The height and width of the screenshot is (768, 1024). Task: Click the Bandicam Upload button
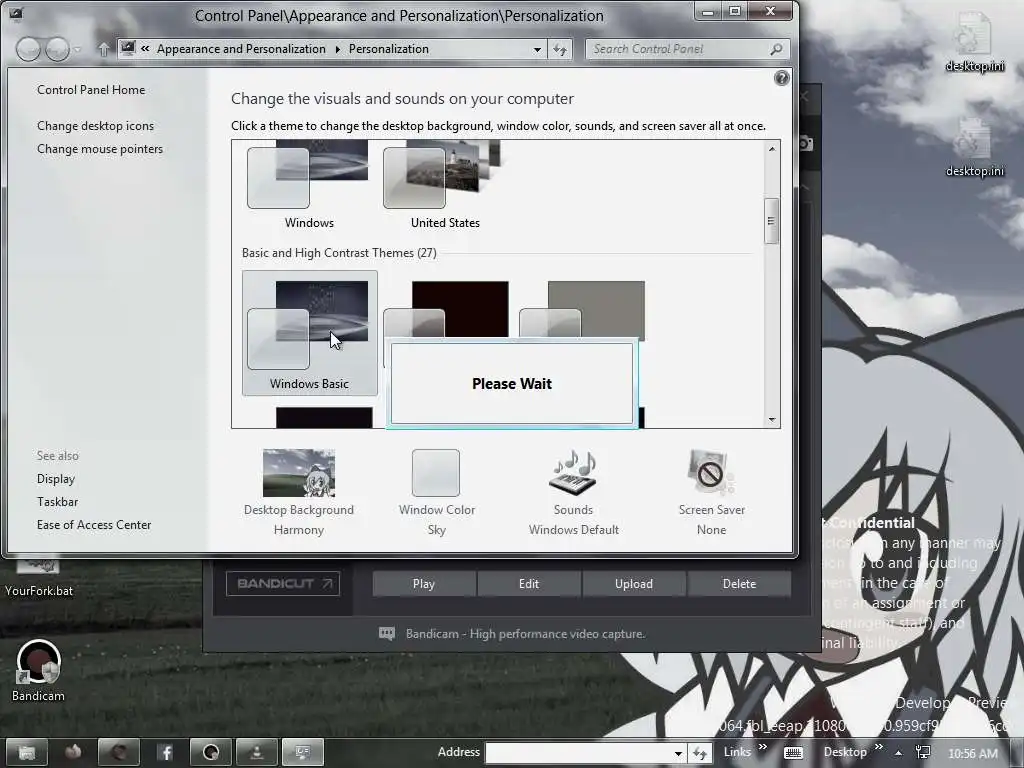point(633,584)
